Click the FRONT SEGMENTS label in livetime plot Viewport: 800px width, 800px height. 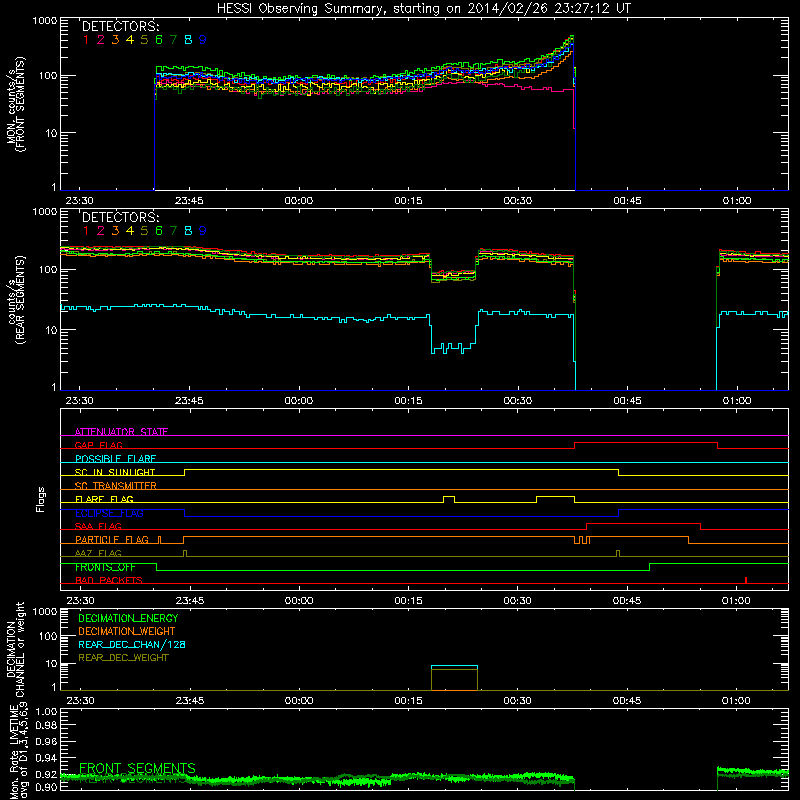(137, 768)
